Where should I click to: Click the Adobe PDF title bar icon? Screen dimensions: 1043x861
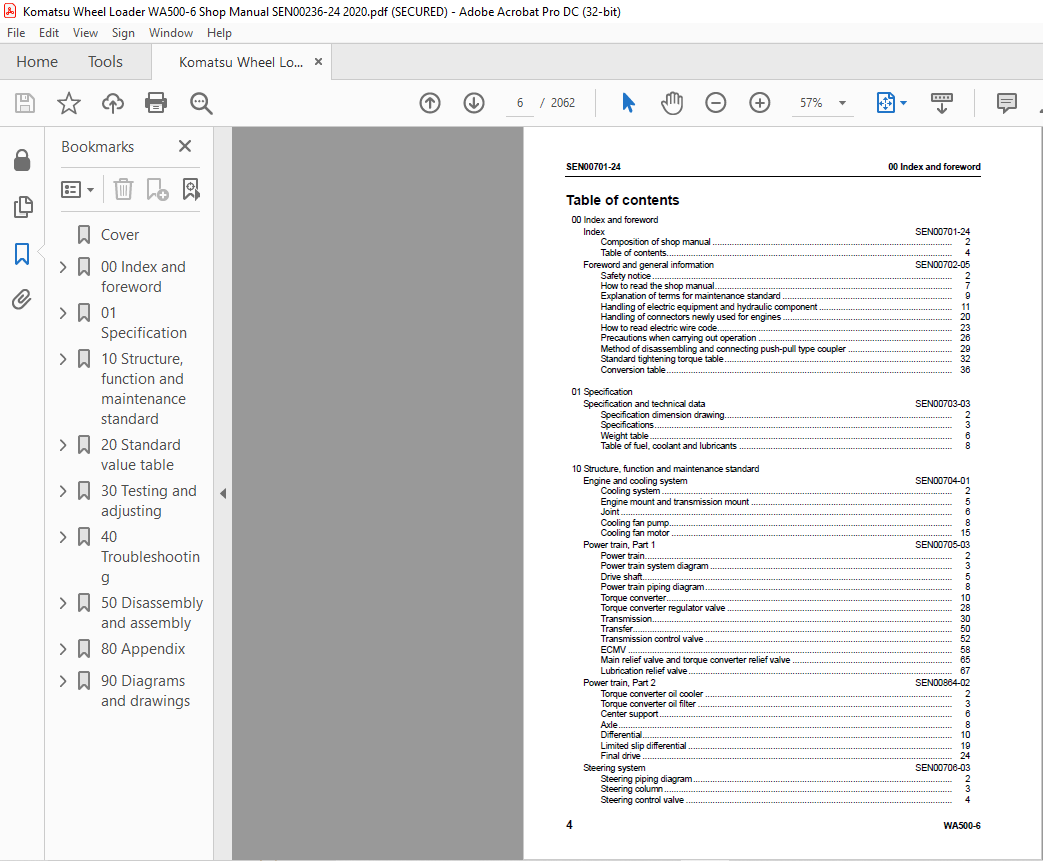9,11
